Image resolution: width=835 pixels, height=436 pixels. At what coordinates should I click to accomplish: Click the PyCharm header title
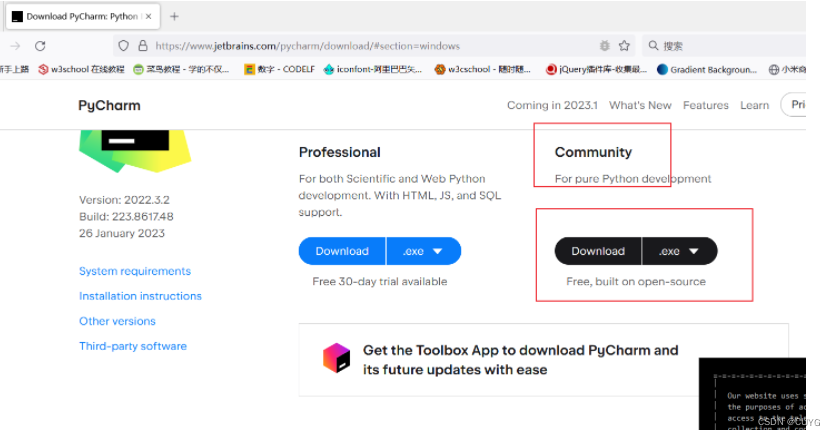pos(109,105)
